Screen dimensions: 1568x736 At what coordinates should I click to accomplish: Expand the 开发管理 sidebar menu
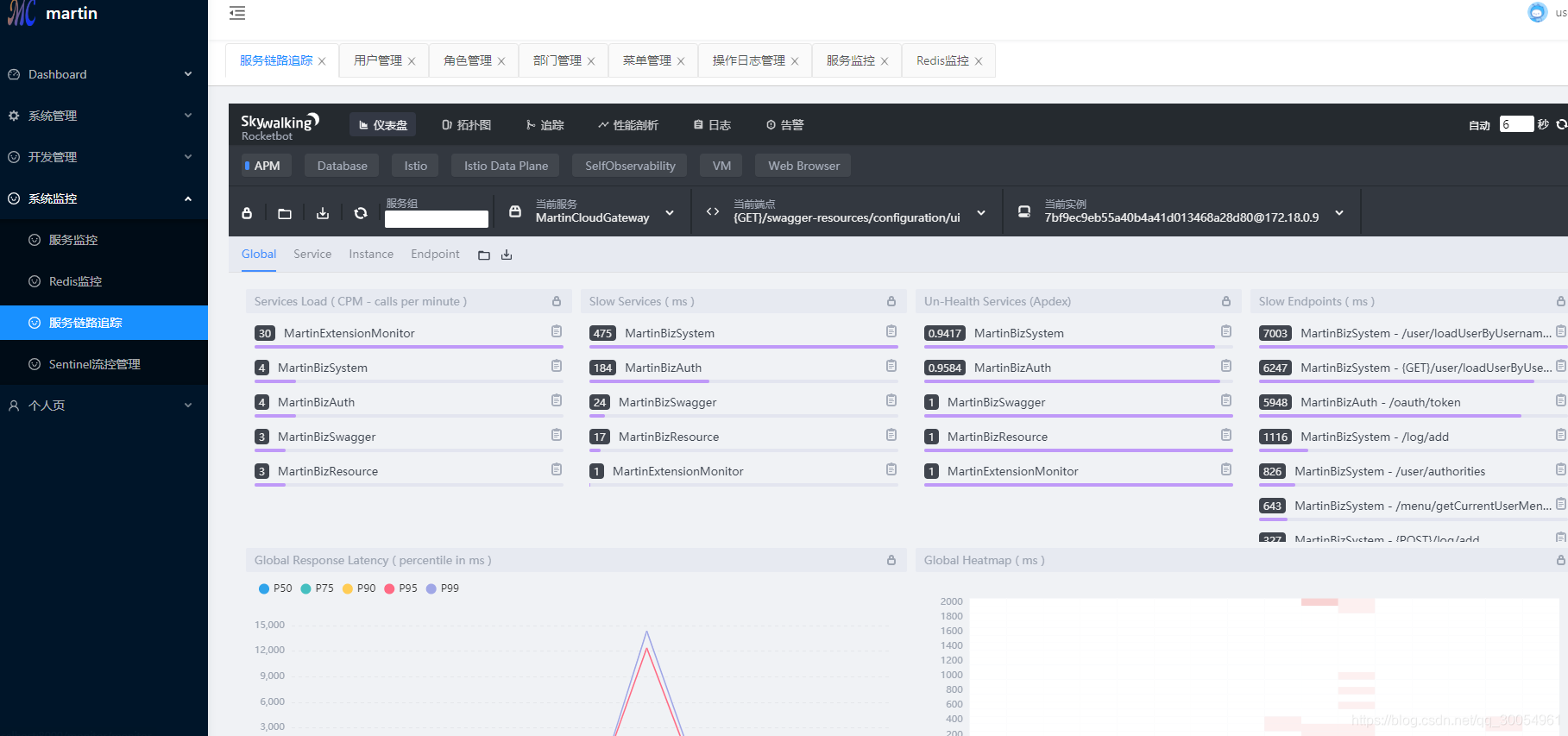104,157
